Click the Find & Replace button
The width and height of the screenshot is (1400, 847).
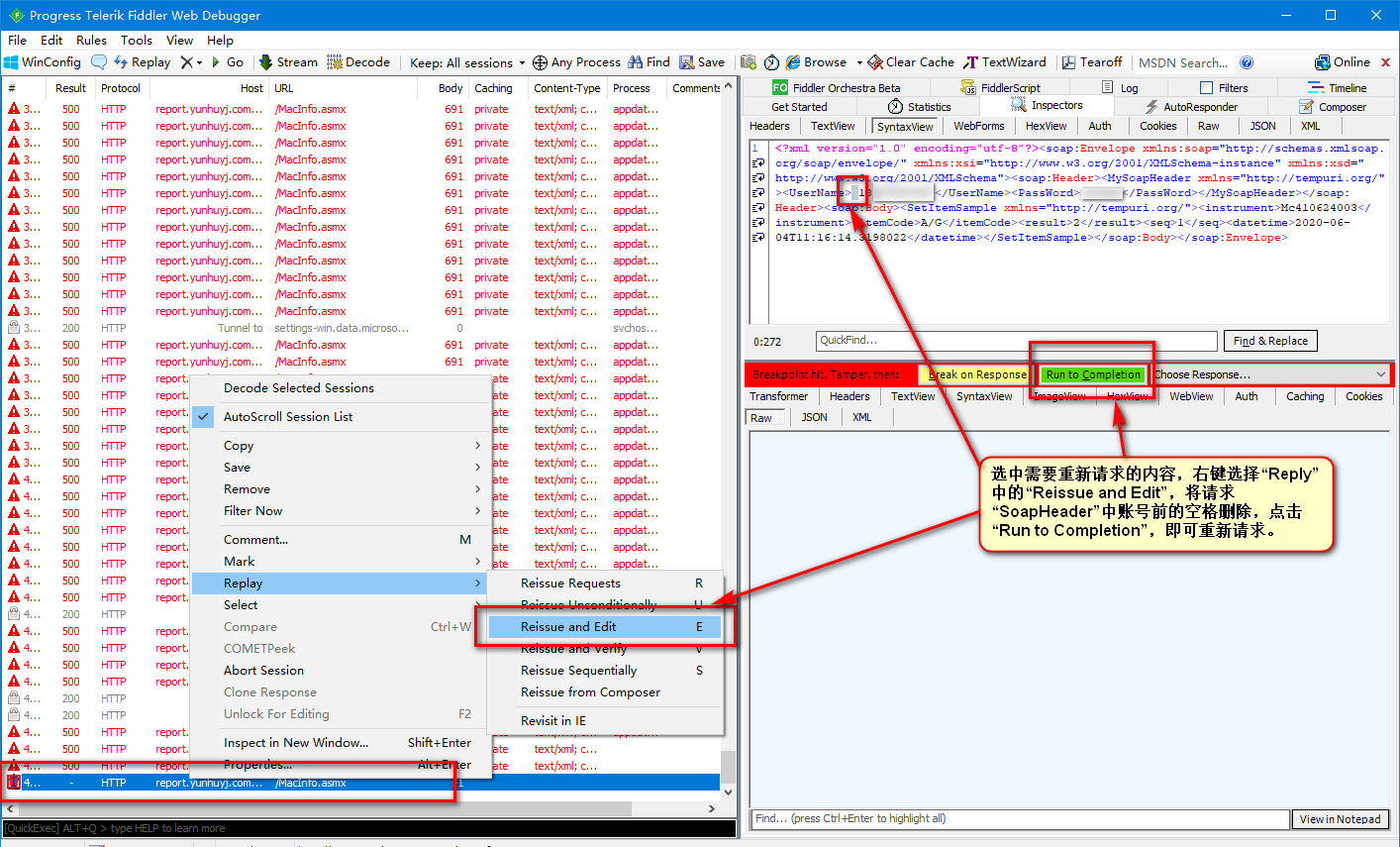(1270, 341)
